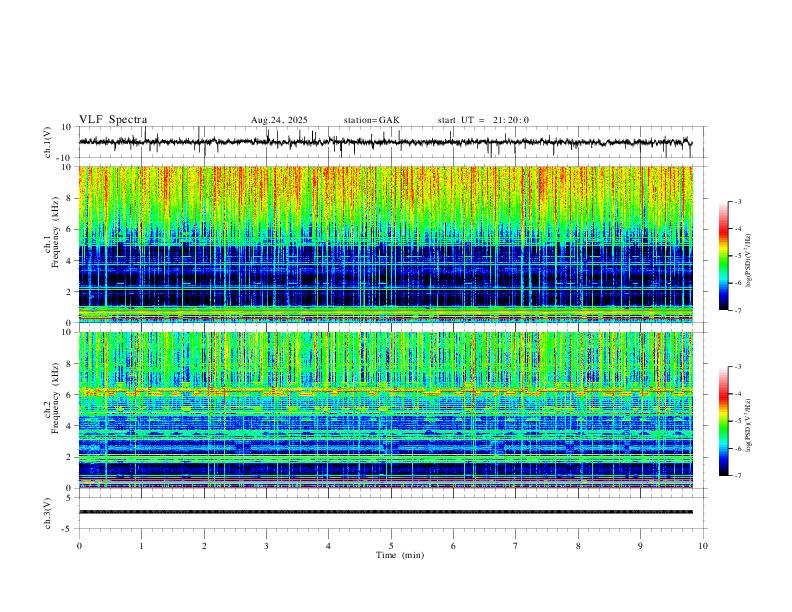Click the 'ch.3(V)' axis label

pos(48,514)
